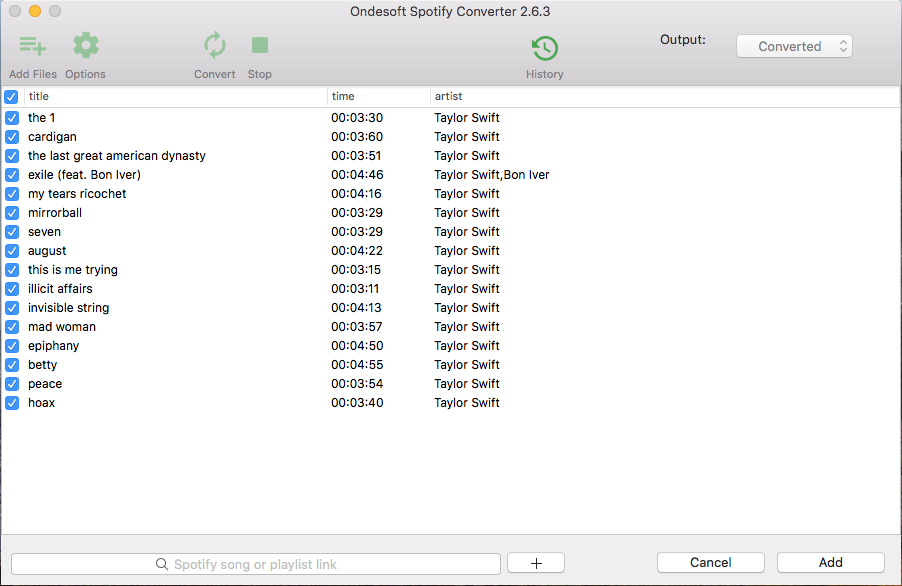Toggle the betty checkbox
The height and width of the screenshot is (586, 902).
[12, 365]
